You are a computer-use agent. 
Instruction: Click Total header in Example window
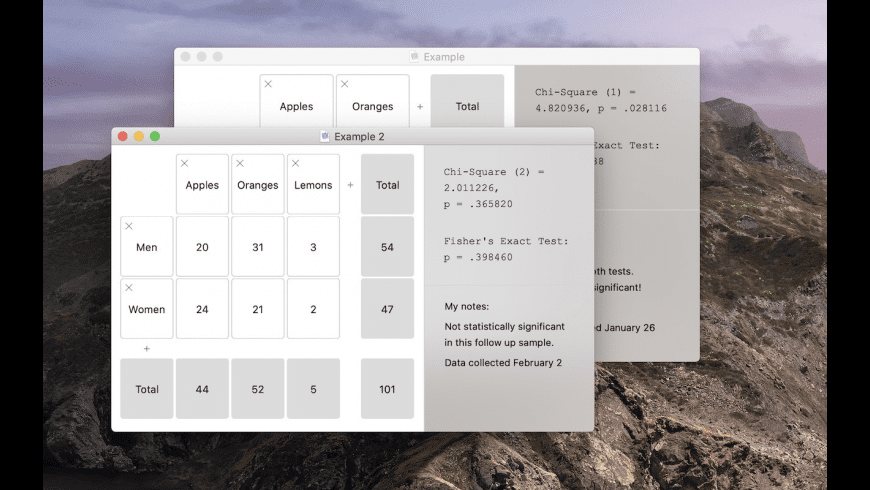(x=467, y=102)
